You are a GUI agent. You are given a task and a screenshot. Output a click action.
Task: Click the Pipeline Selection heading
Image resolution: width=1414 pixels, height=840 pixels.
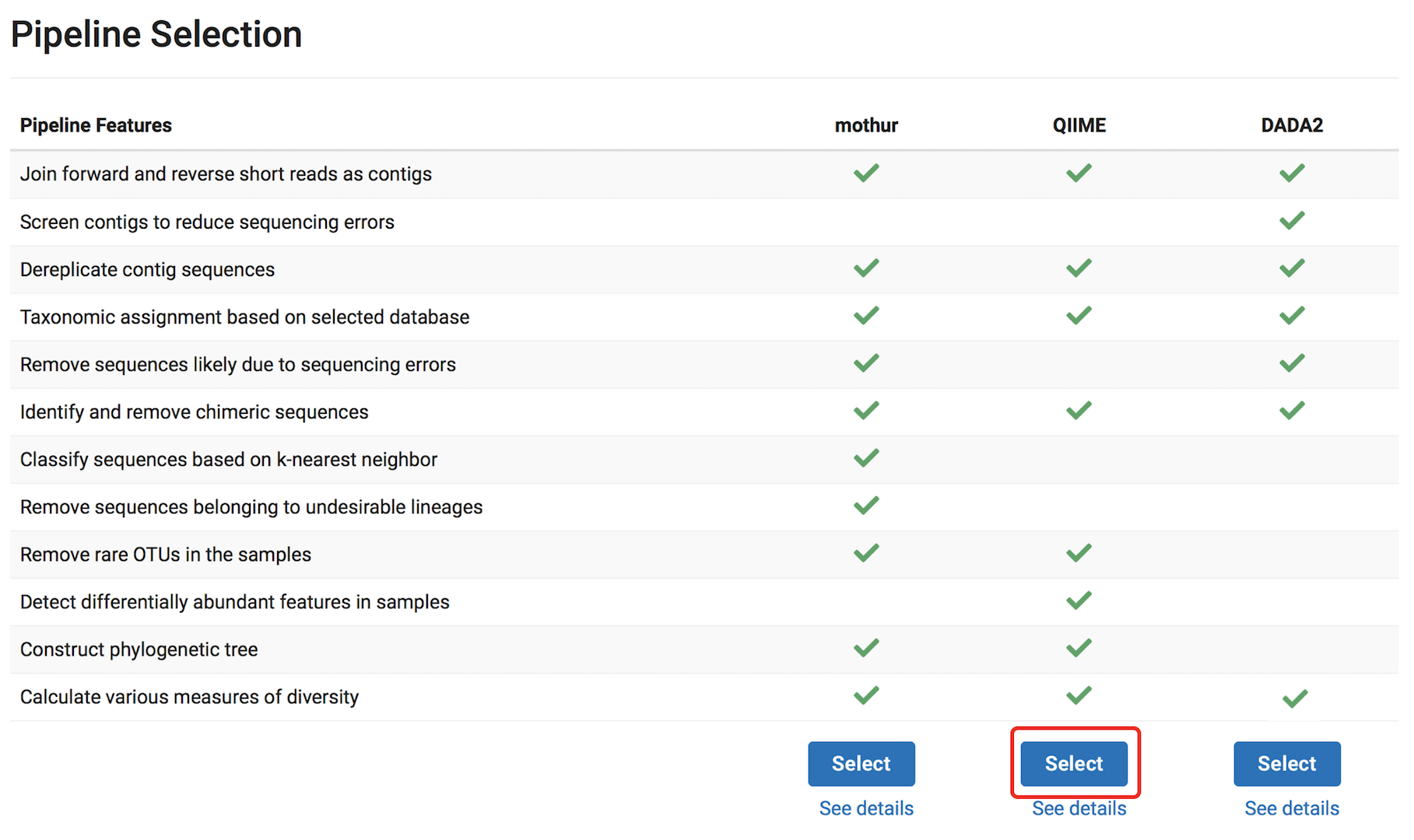156,35
